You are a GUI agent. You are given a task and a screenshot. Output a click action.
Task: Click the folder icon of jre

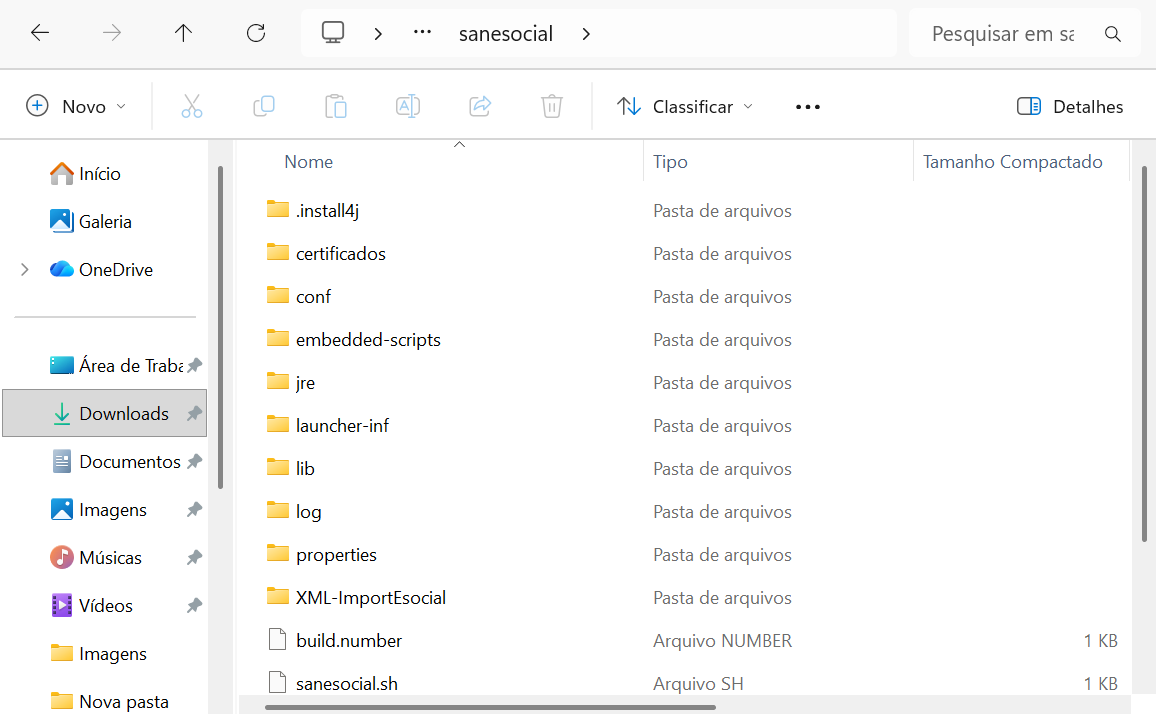pyautogui.click(x=277, y=381)
